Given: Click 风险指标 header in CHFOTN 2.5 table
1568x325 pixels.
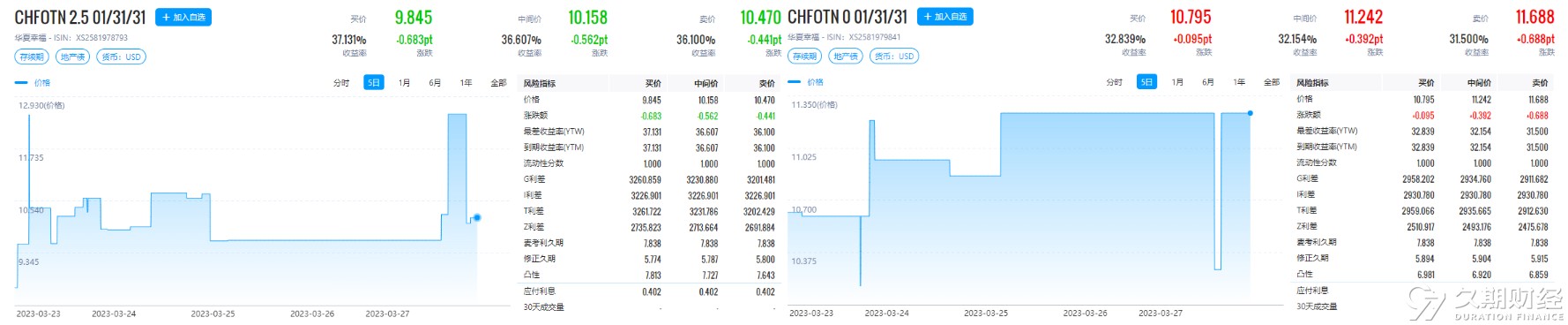Looking at the screenshot, I should click(x=540, y=84).
